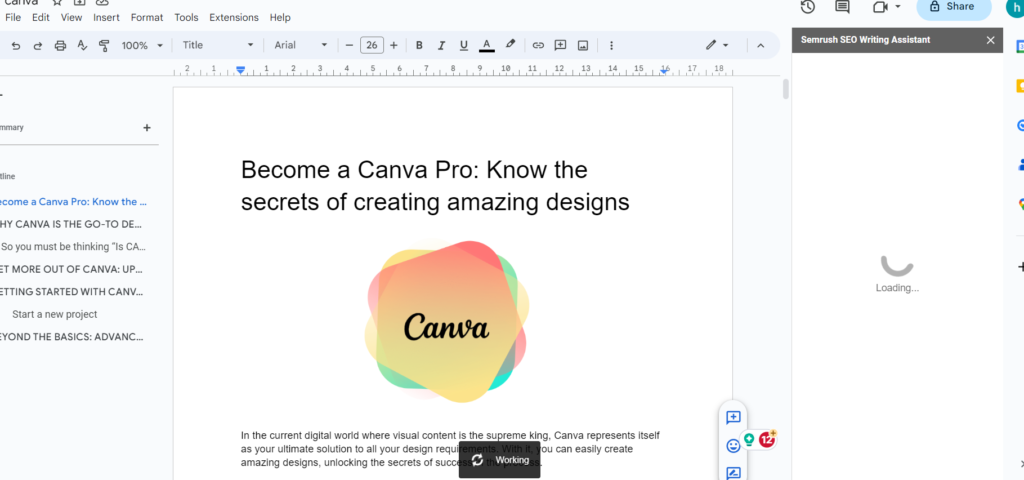Go to 'So you must be thinking' outline entry
Screen dimensions: 1024x480
73,247
